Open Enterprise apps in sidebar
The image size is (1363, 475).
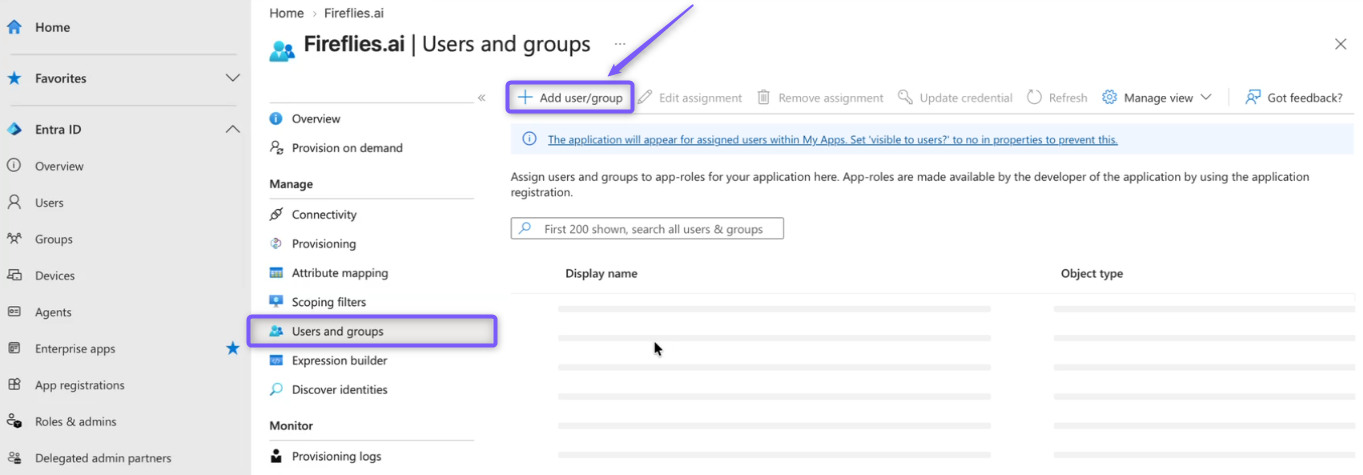click(x=75, y=348)
